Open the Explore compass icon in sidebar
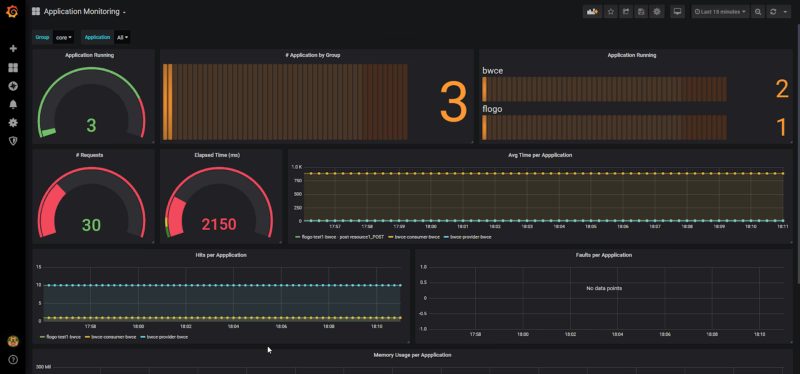Screen dimensions: 800x374 coord(13,86)
